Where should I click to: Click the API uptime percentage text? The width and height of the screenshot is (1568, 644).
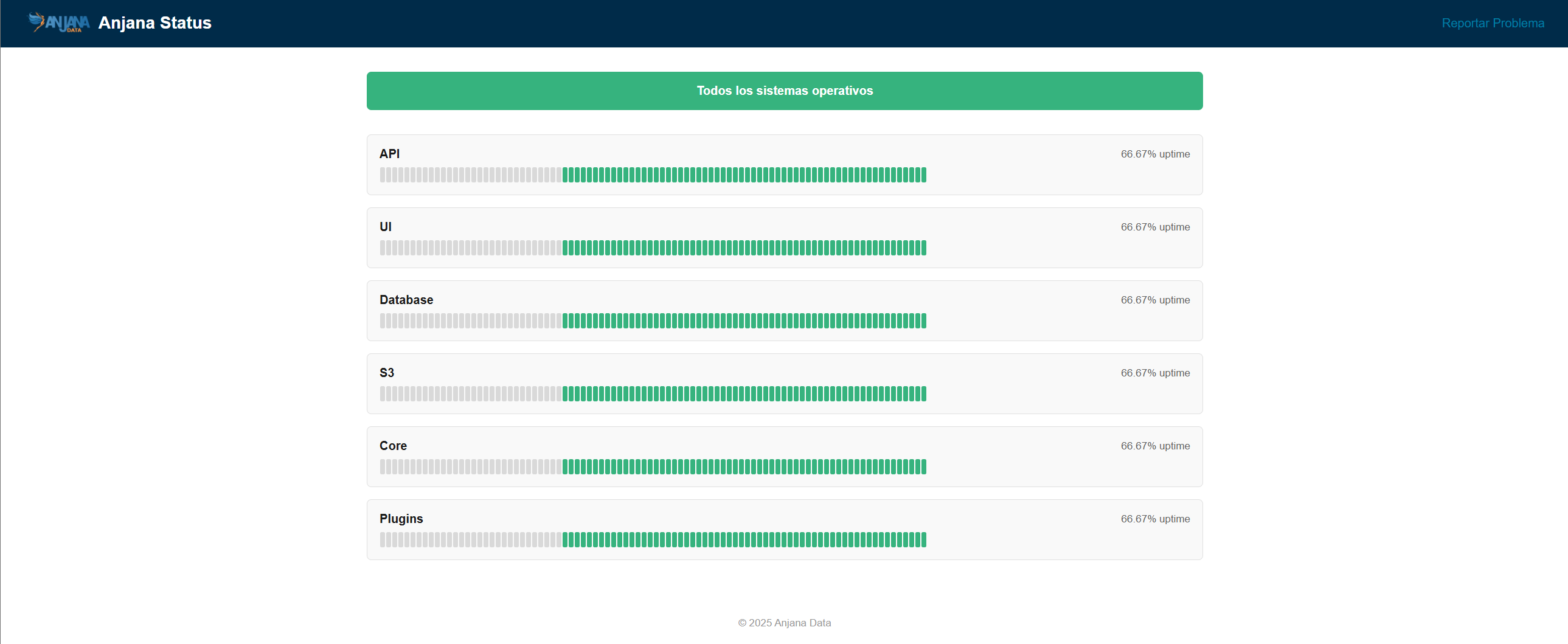click(x=1154, y=154)
